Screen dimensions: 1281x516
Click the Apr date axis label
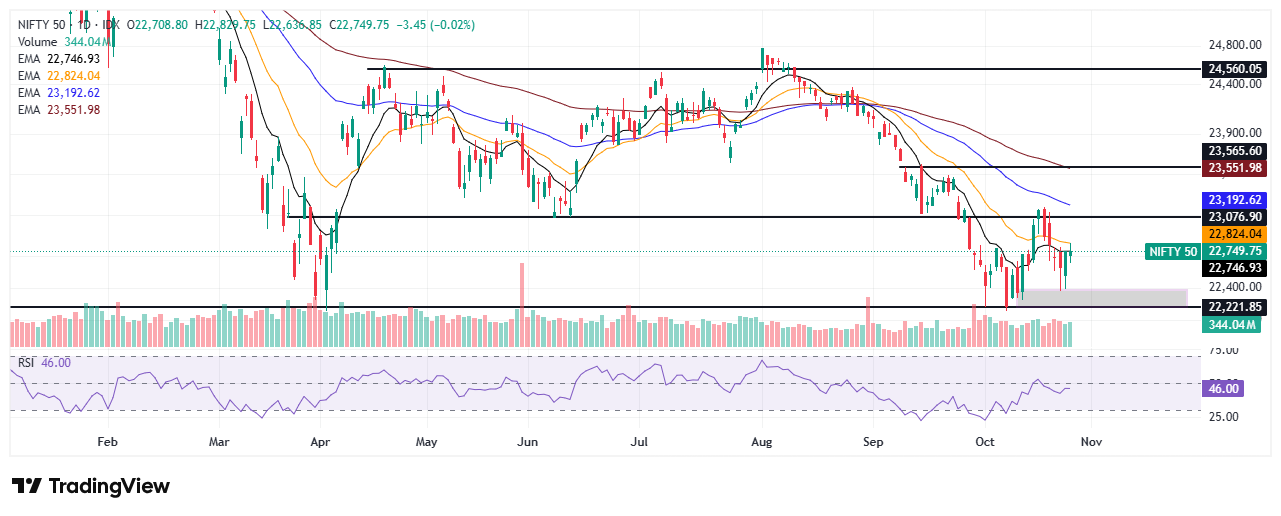coord(320,440)
